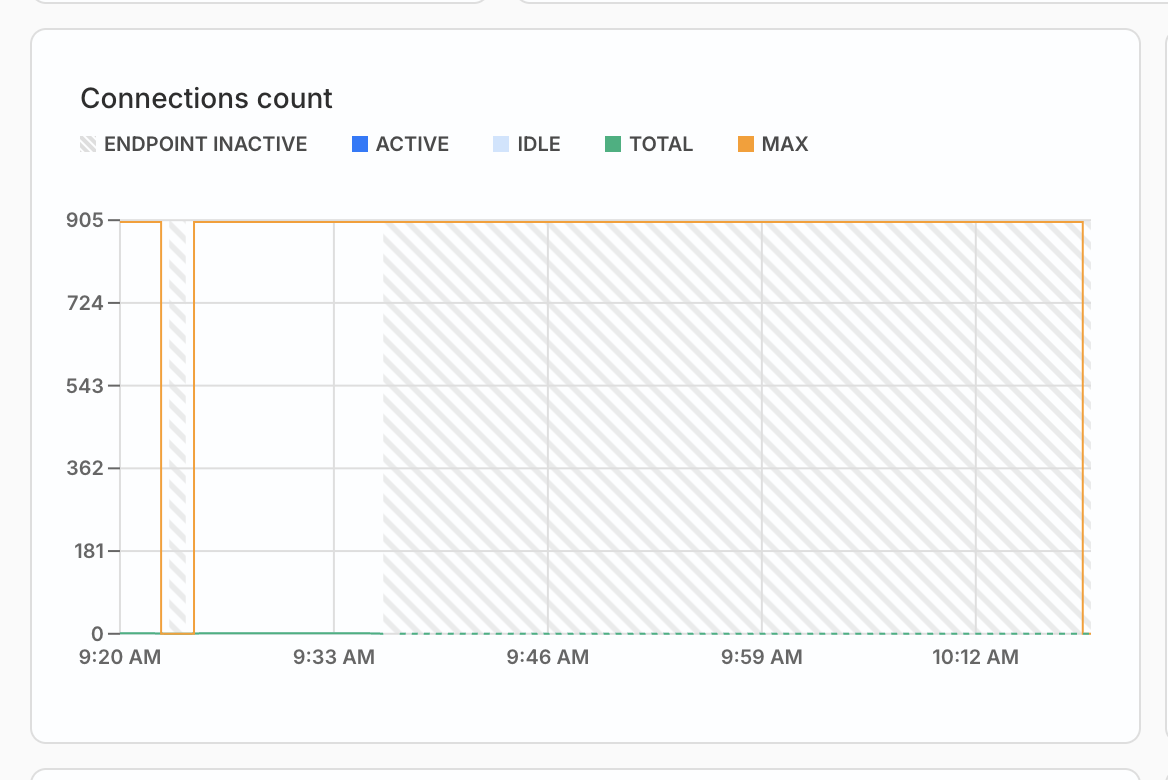
Task: Click the 10:12 AM time label
Action: 975,657
